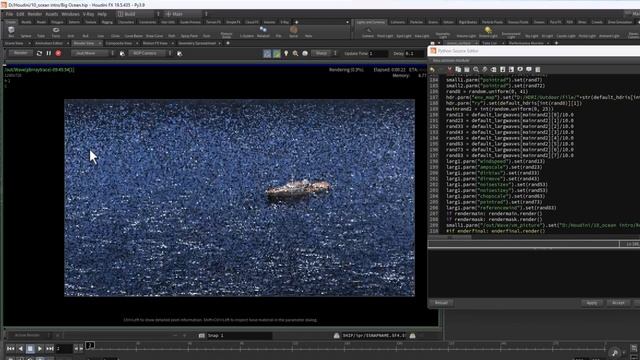Jump to first frame in playbar
This screenshot has height=360, width=640.
point(11,349)
